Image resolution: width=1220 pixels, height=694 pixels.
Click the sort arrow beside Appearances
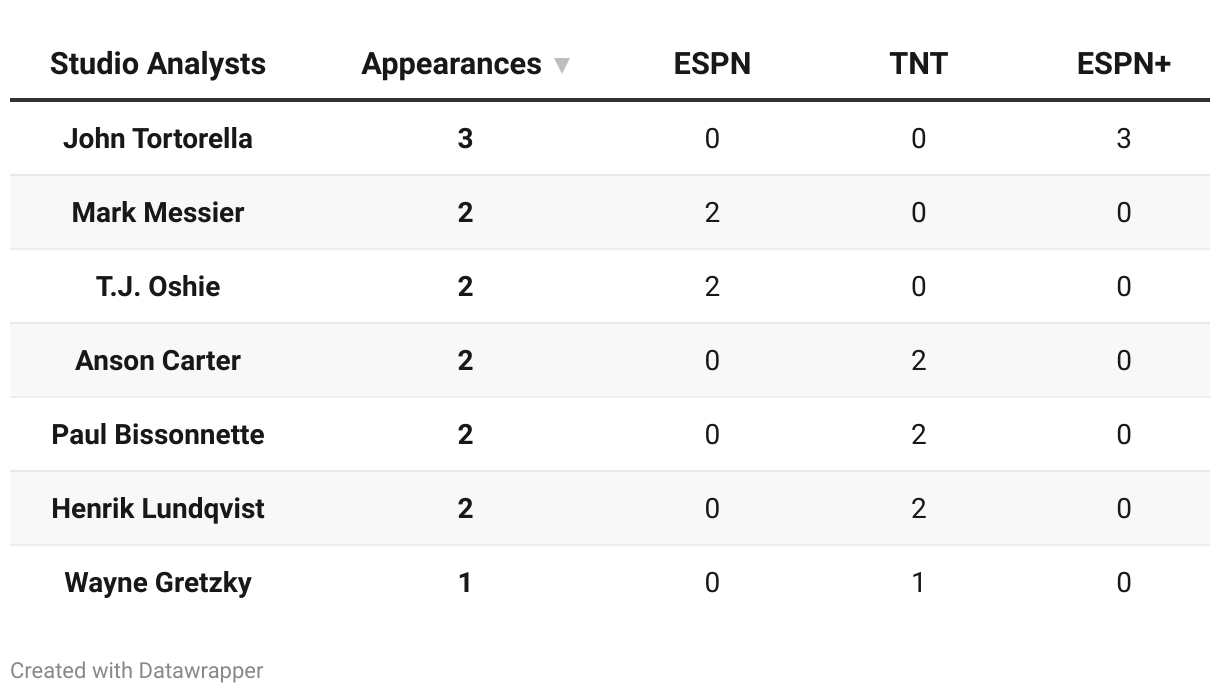point(562,66)
